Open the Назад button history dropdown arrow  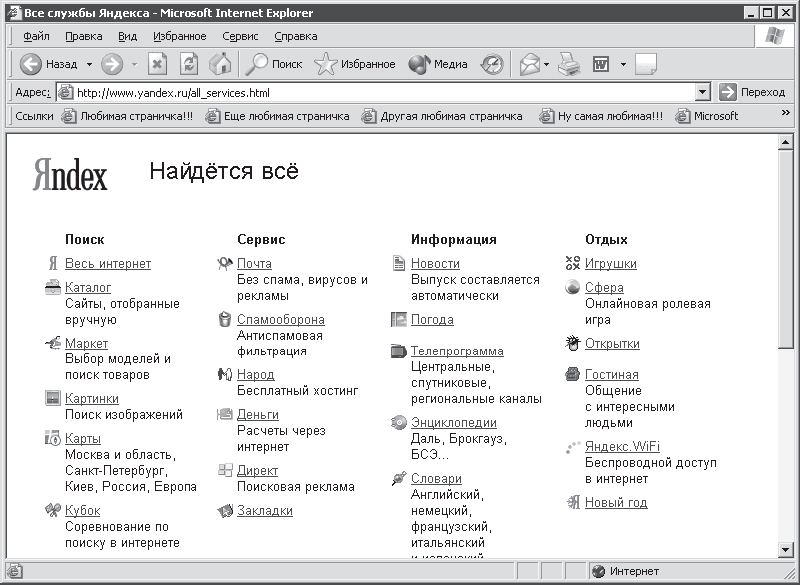[x=89, y=64]
